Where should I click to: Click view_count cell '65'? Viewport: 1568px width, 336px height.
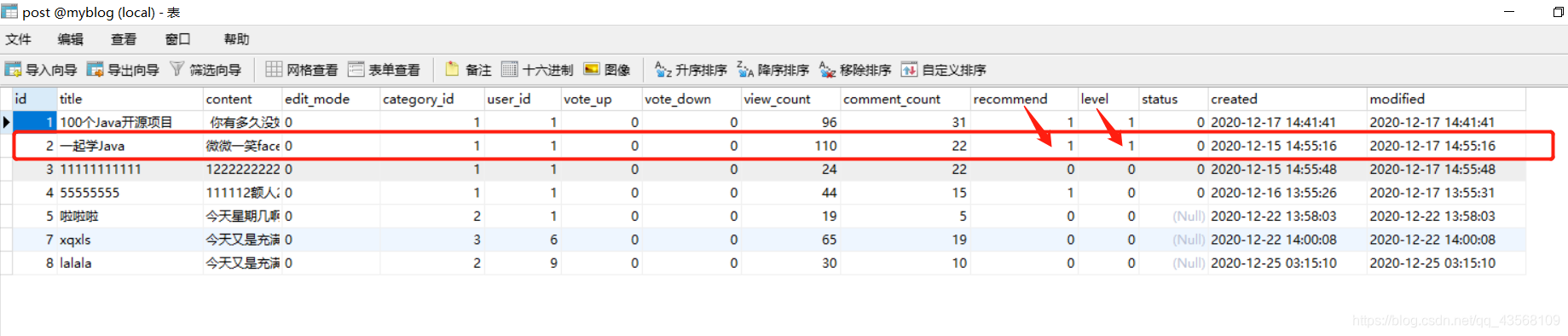tap(790, 240)
